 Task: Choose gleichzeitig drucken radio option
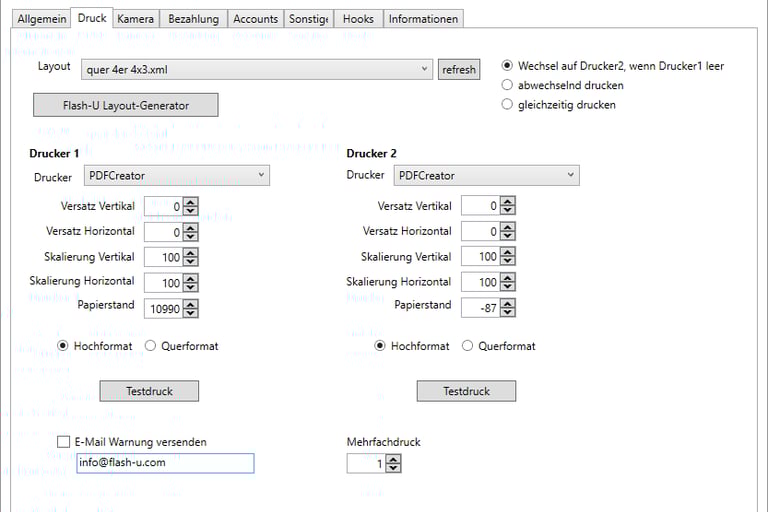[507, 104]
